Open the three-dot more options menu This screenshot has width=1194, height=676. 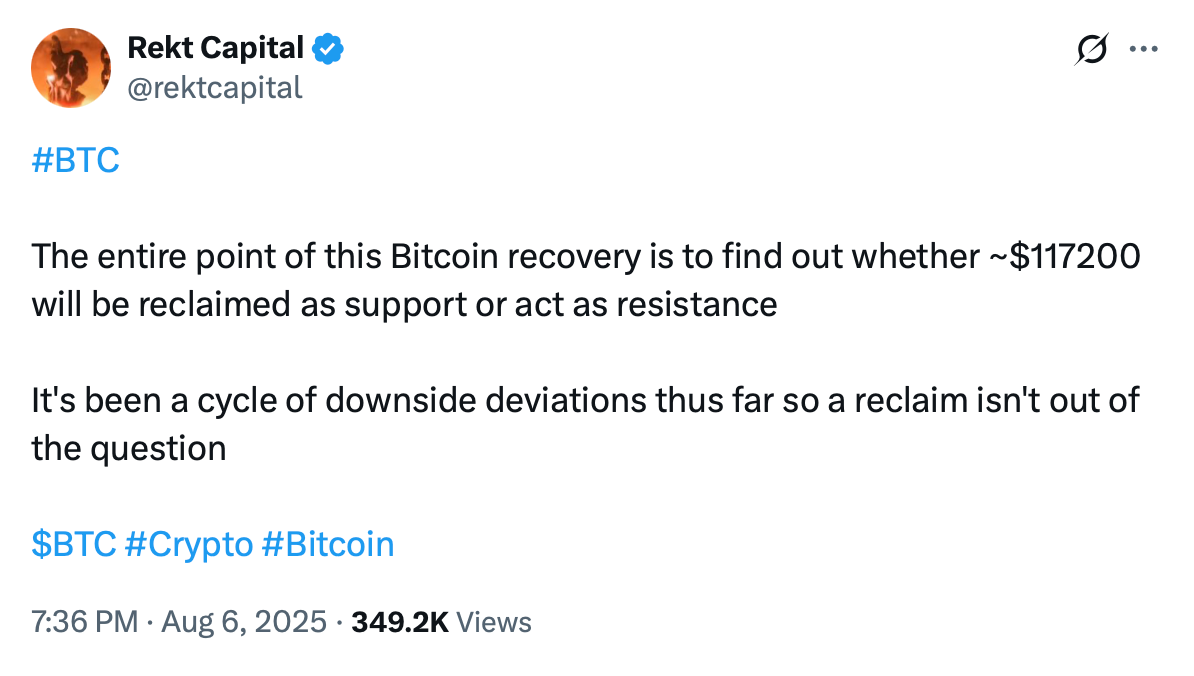[1144, 49]
